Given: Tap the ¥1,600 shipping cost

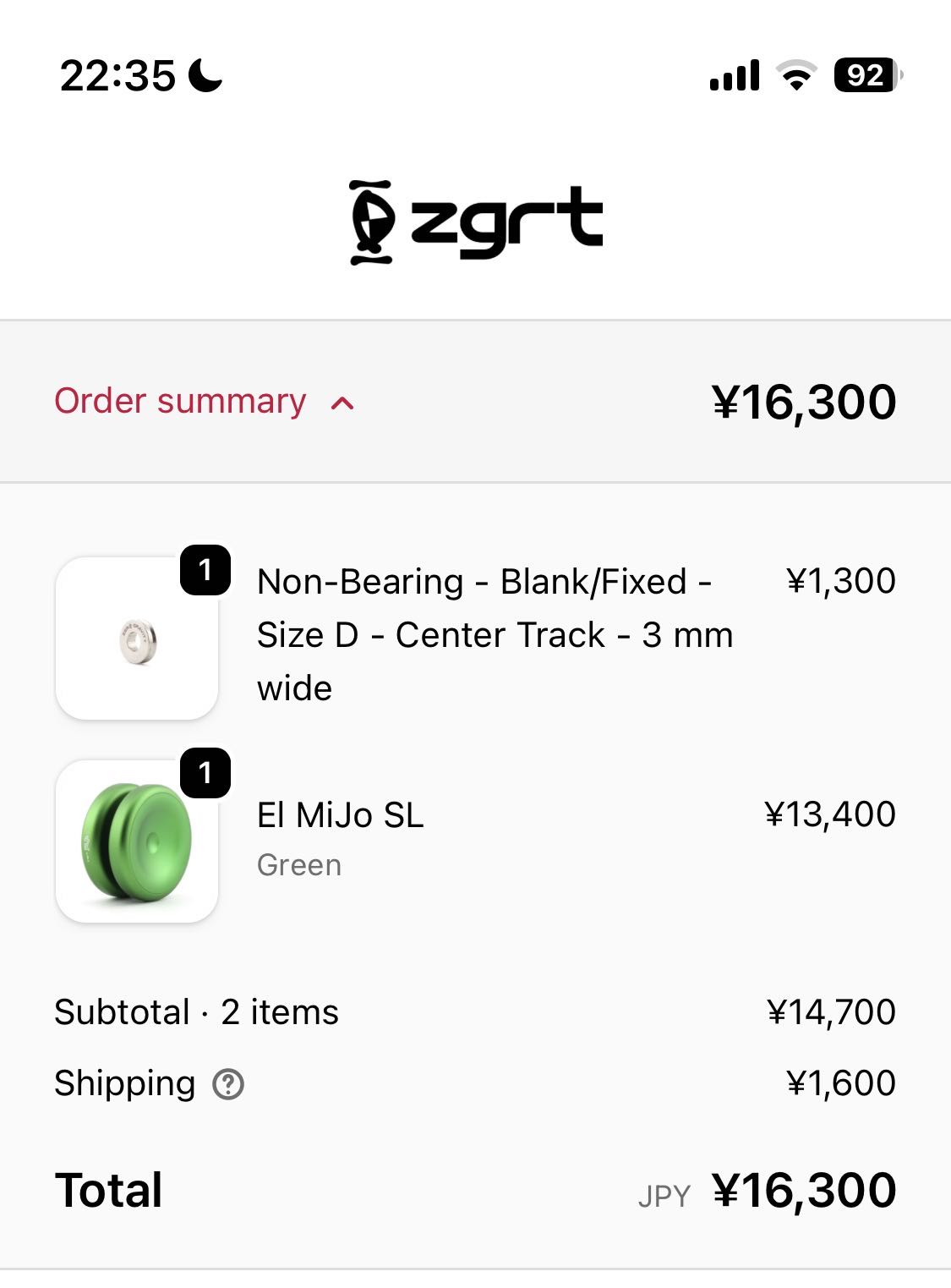Looking at the screenshot, I should [841, 1083].
